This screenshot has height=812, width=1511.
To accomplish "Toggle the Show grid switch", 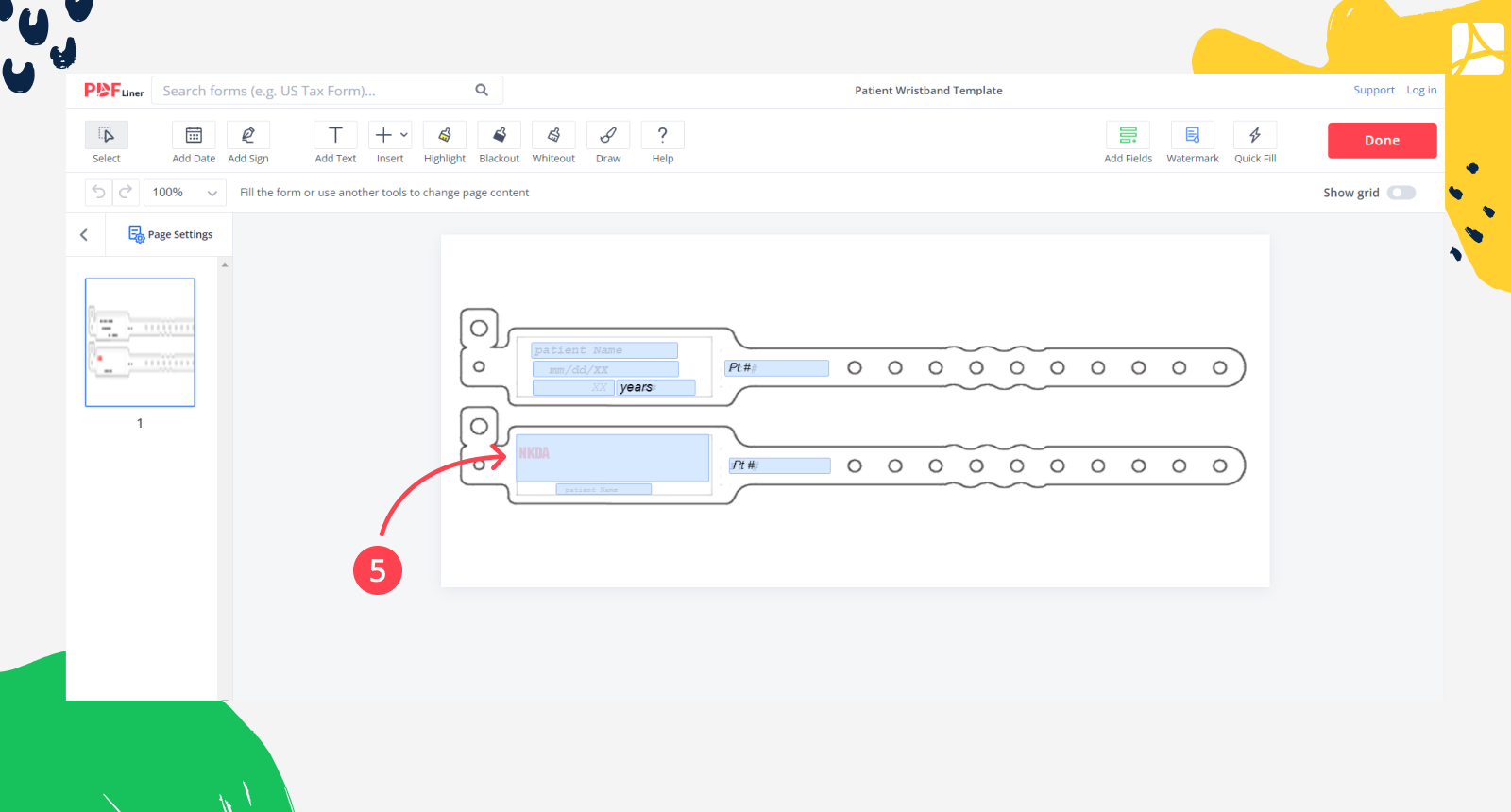I will (1401, 193).
